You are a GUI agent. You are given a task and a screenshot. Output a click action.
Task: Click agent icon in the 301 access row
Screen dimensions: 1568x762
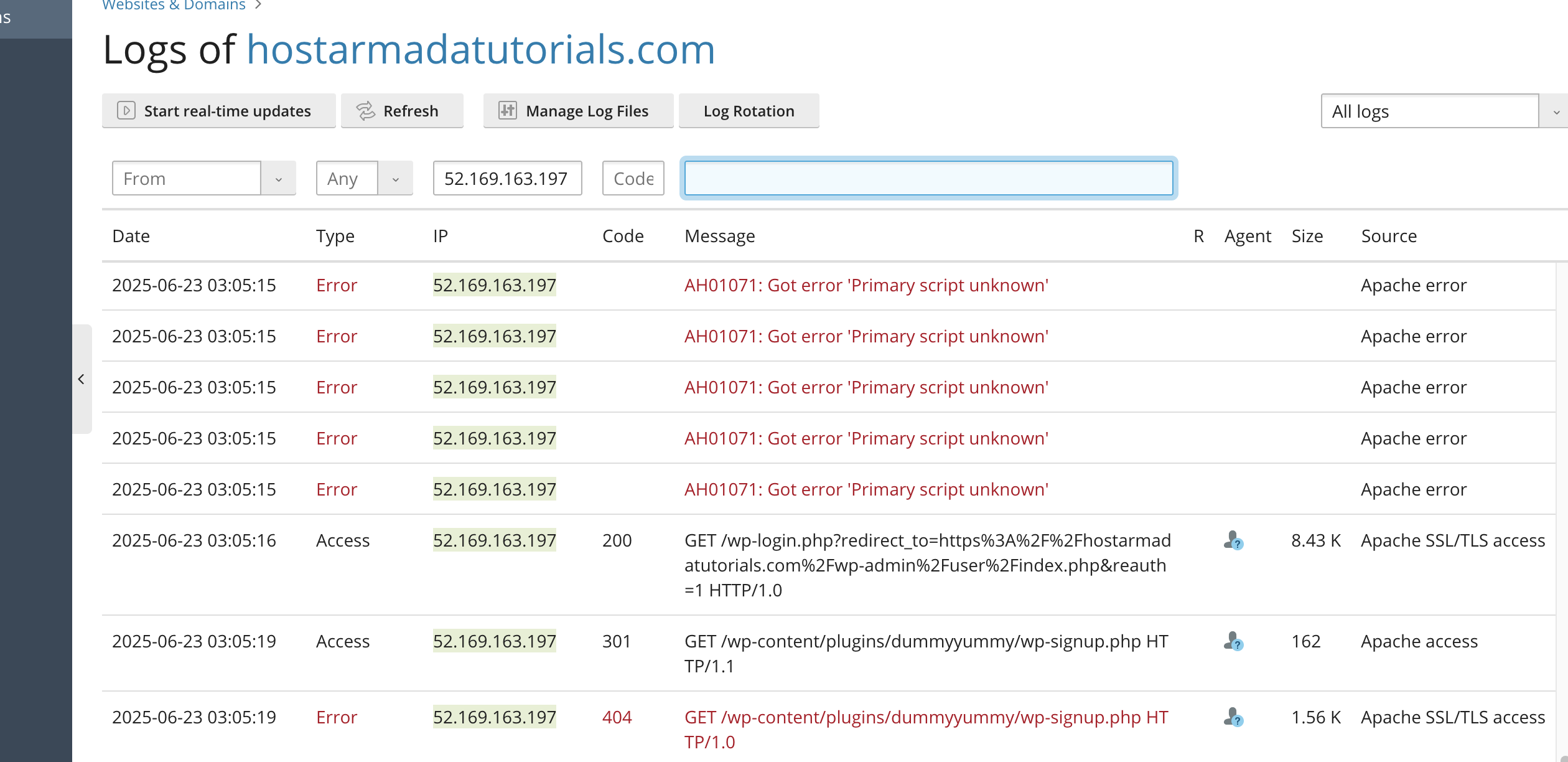pyautogui.click(x=1233, y=641)
